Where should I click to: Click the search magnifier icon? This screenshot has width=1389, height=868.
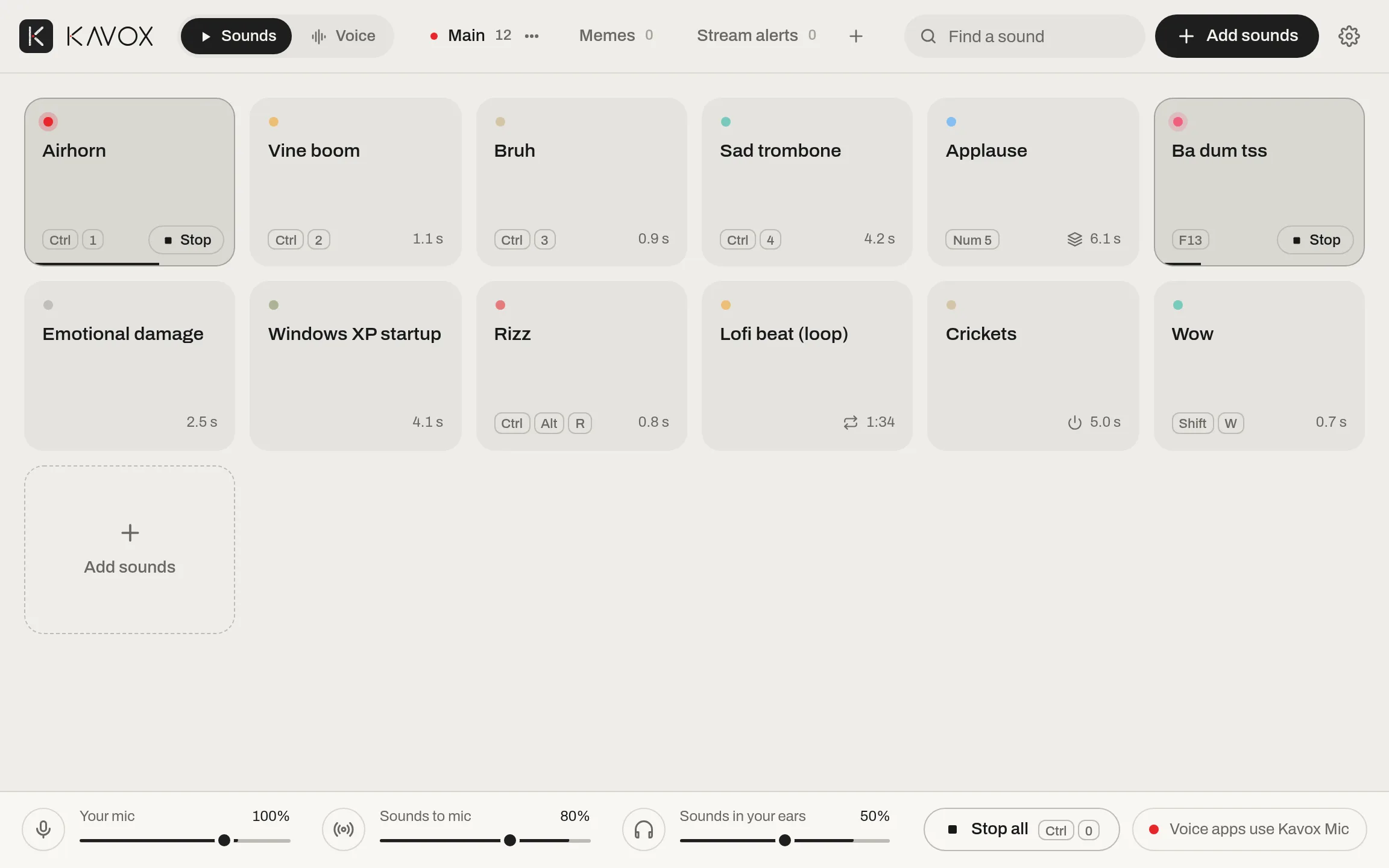[x=928, y=36]
